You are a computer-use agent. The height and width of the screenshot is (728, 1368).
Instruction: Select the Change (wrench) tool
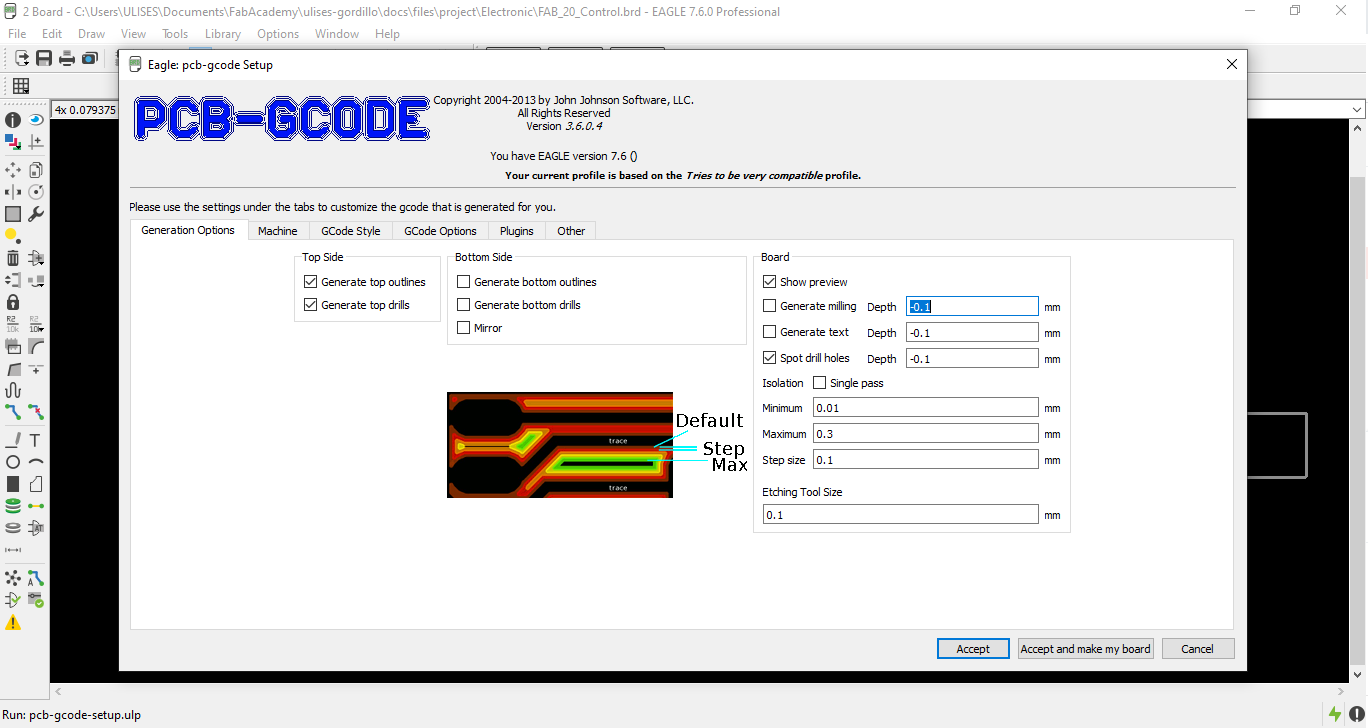[36, 214]
